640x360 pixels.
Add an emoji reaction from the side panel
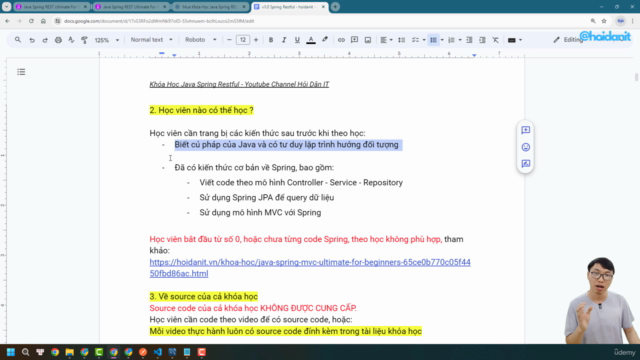[x=526, y=147]
